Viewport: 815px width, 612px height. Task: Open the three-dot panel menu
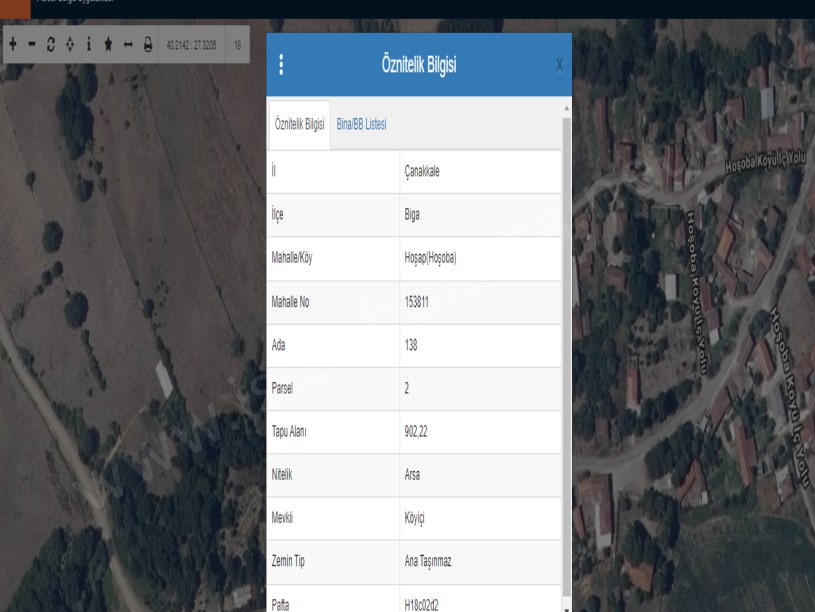(x=281, y=65)
